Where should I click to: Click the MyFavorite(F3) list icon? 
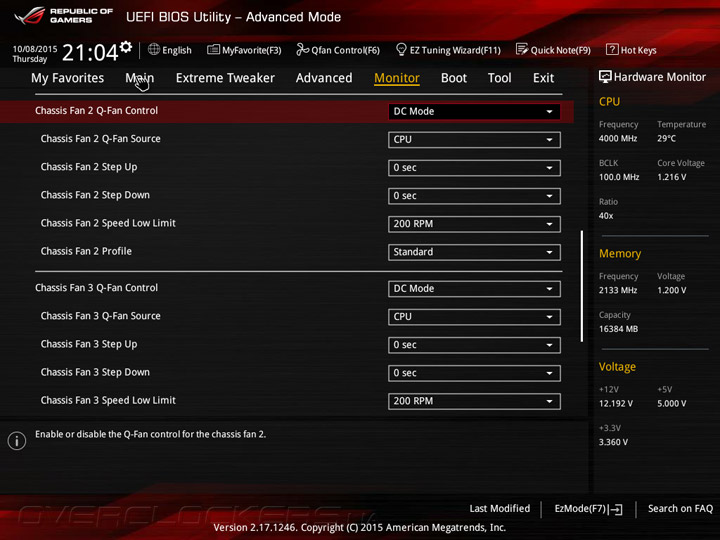pos(213,50)
